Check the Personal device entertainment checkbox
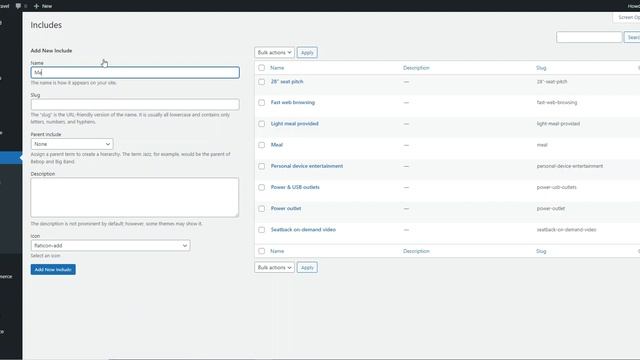 (262, 166)
